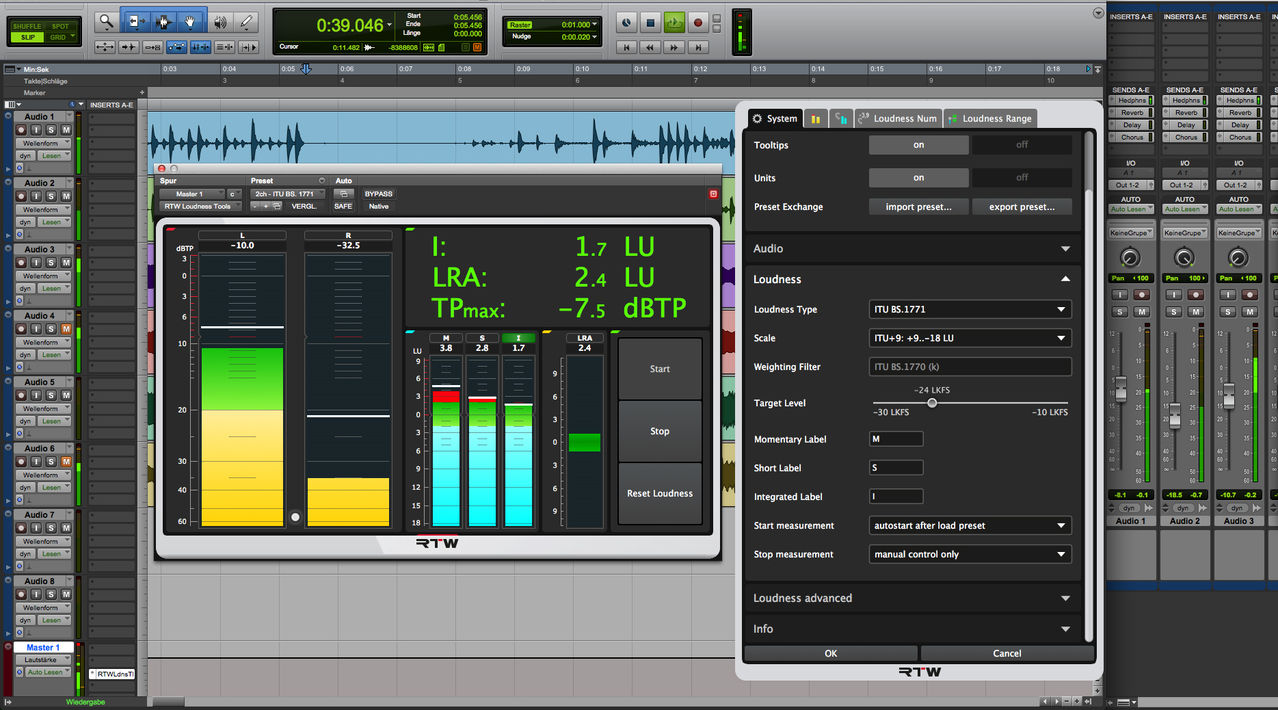The width and height of the screenshot is (1278, 710).
Task: Switch to the Loudness Range tab
Action: click(989, 119)
